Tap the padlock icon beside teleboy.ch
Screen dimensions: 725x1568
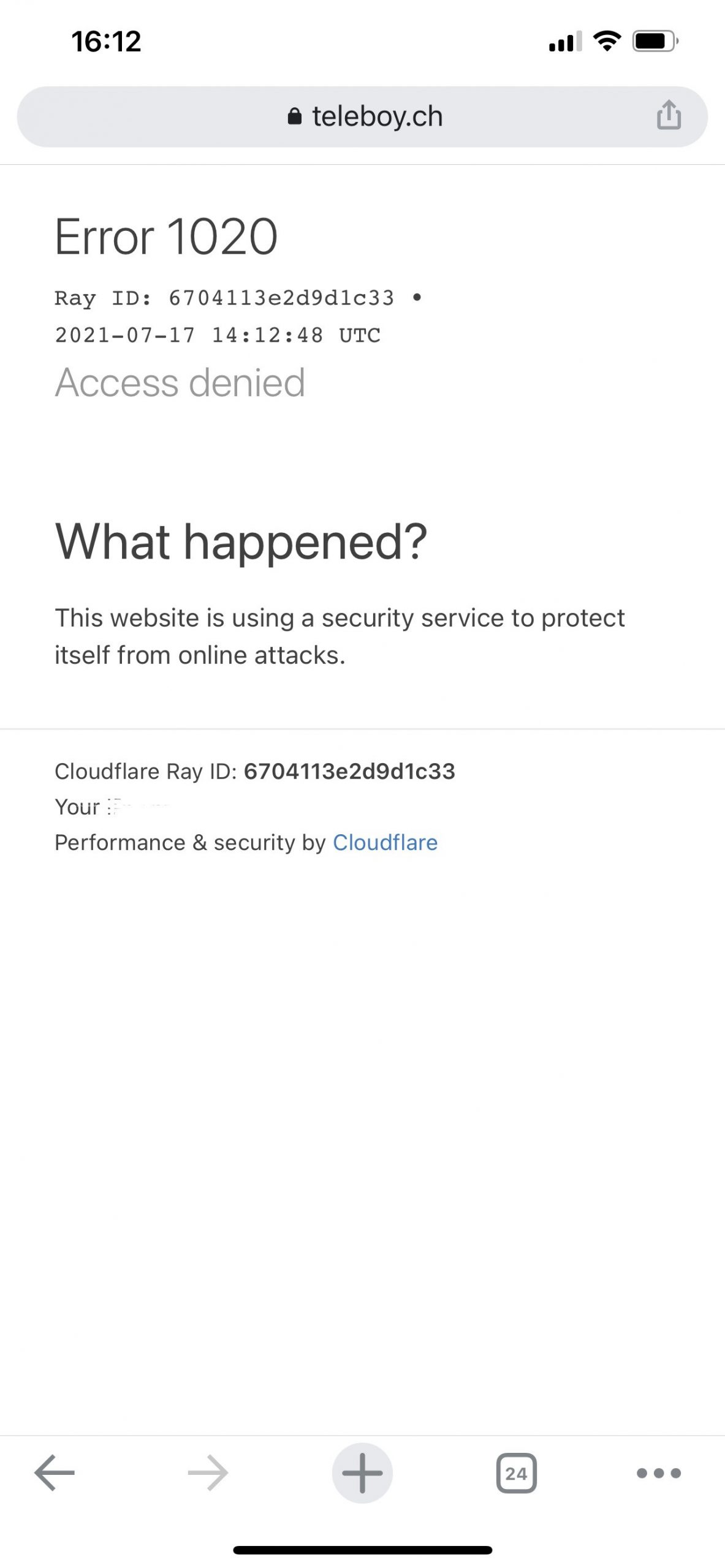295,116
